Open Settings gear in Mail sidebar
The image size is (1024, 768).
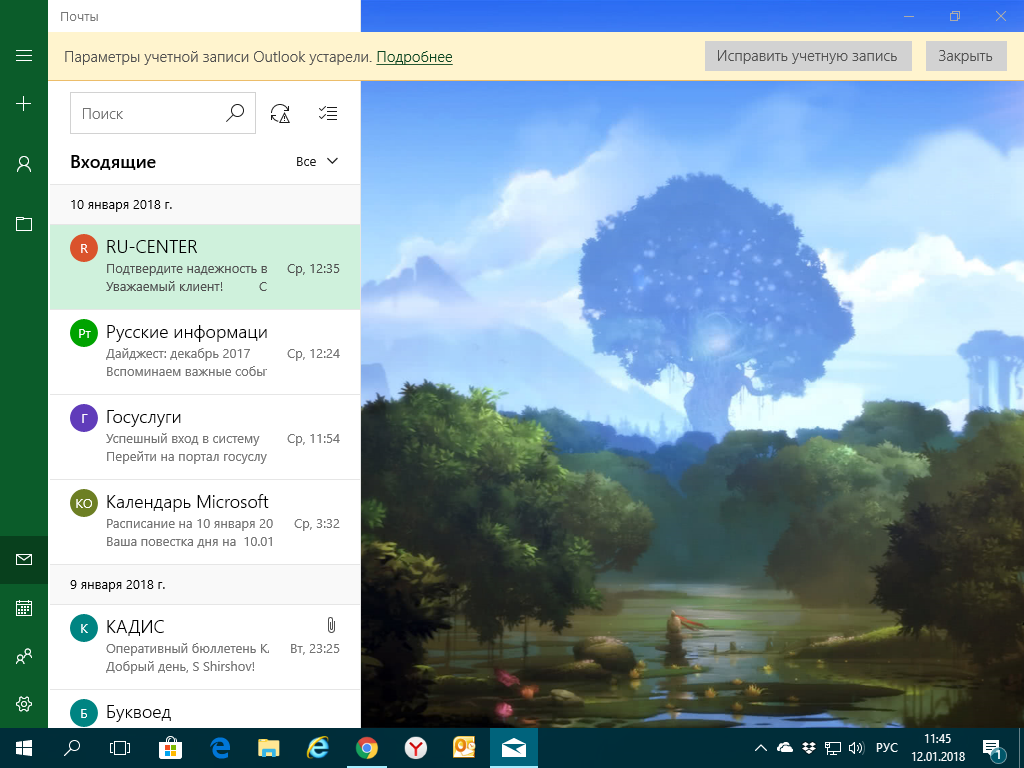point(24,704)
